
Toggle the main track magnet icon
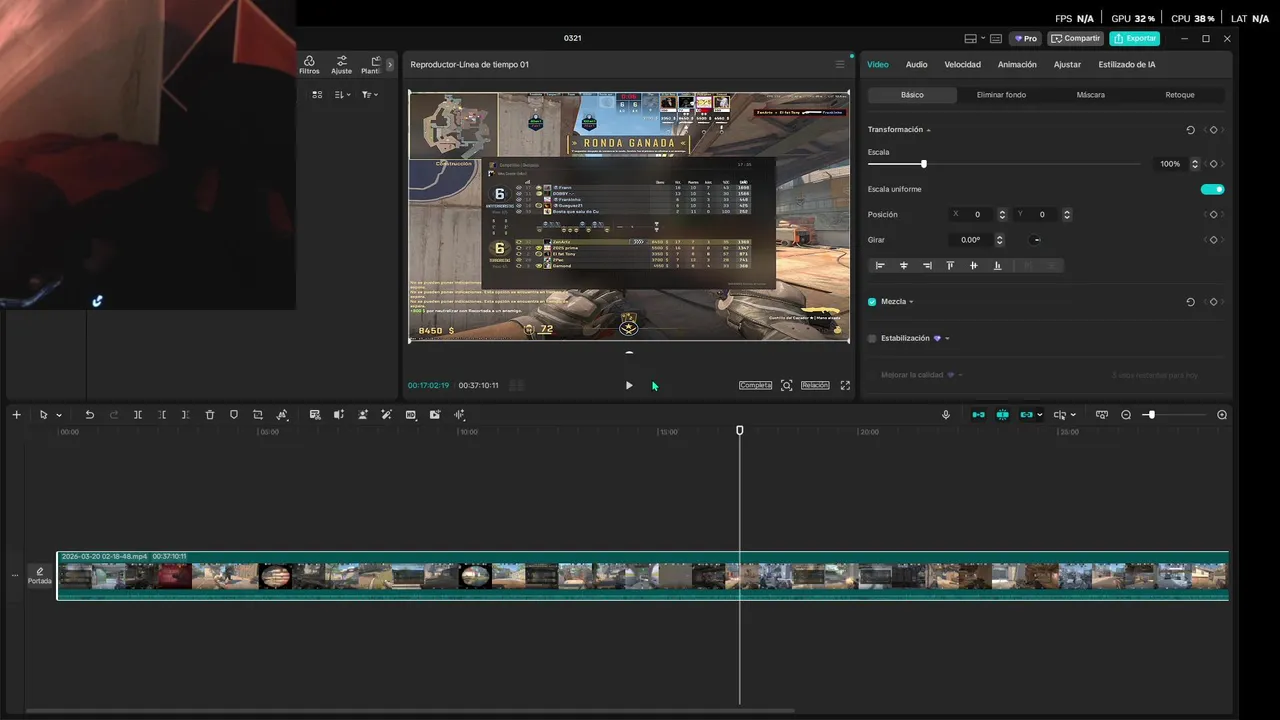tap(978, 415)
